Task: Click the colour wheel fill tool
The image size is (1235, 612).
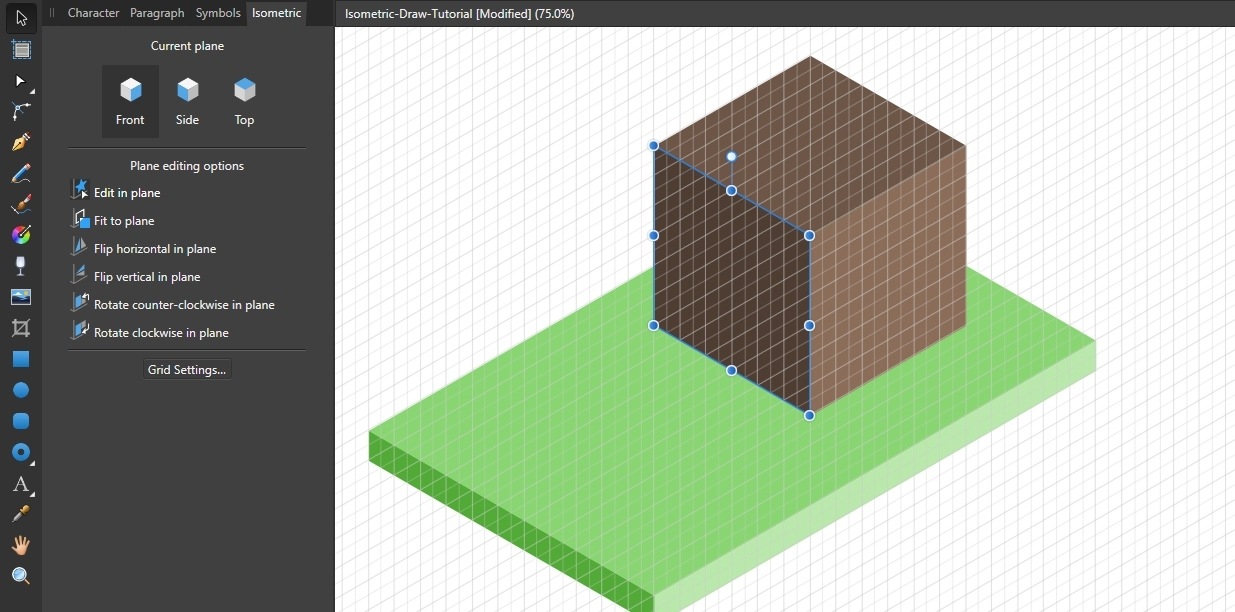Action: click(20, 234)
